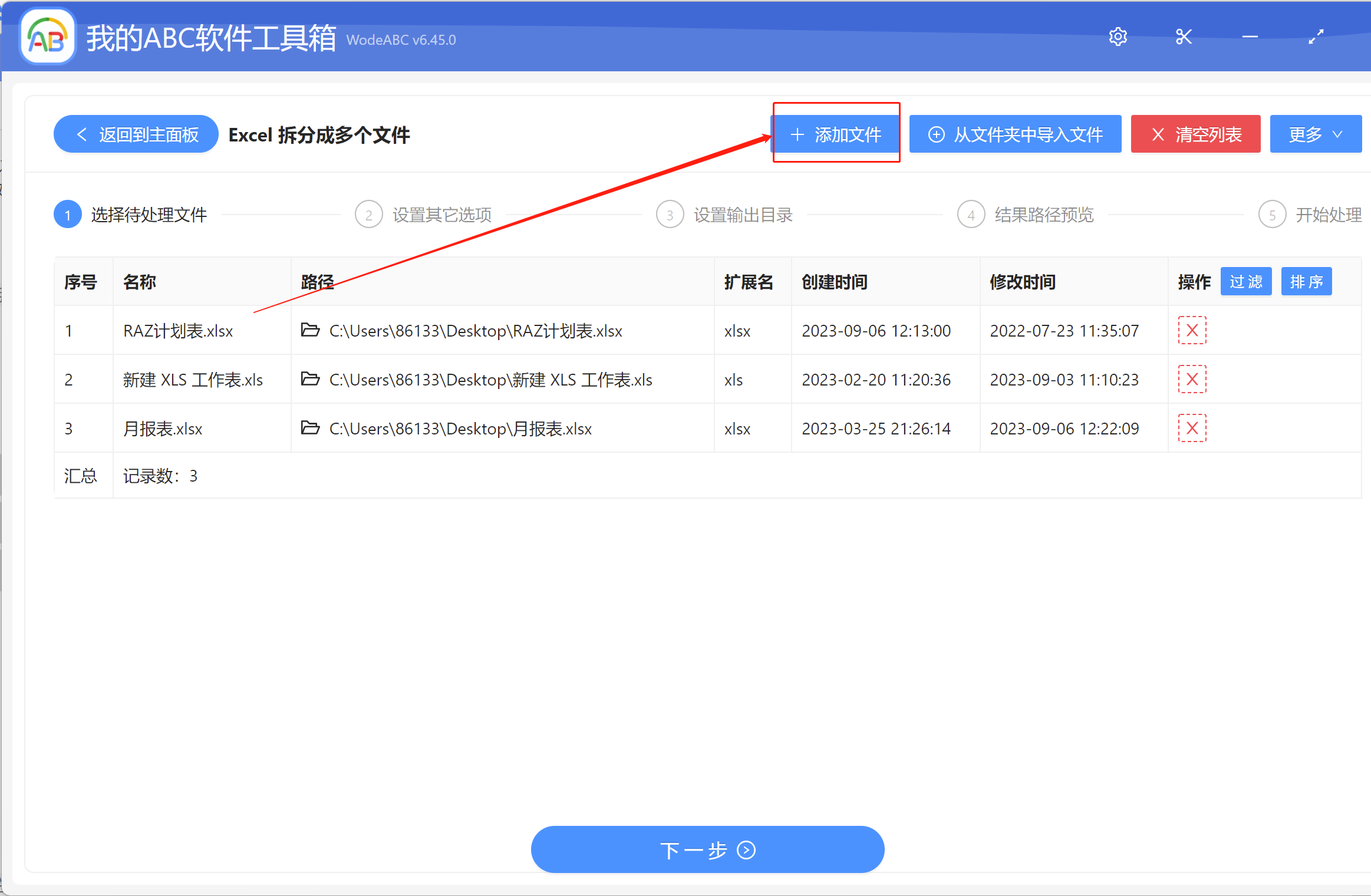Screen dimensions: 1371x896
Task: Open folder icon beside 新建 XLS 工作表.xls path
Action: [x=310, y=379]
